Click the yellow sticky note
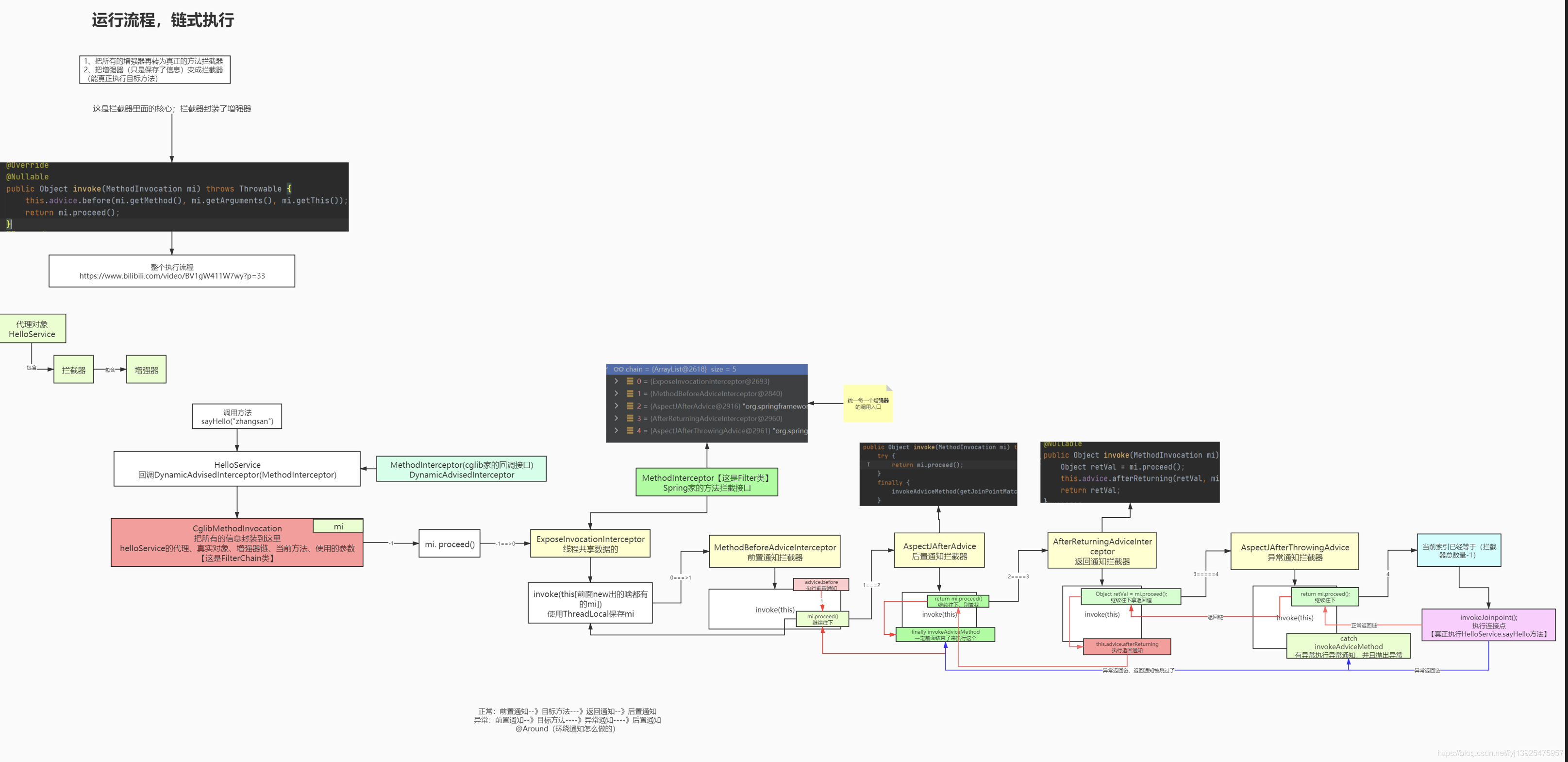 pyautogui.click(x=868, y=403)
